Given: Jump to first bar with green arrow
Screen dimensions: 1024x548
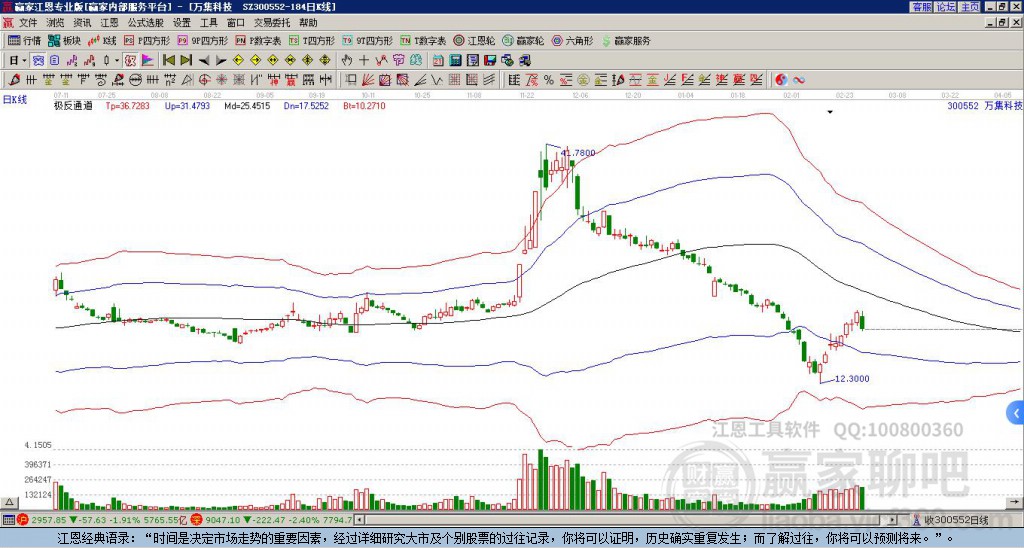Looking at the screenshot, I should pyautogui.click(x=168, y=61).
